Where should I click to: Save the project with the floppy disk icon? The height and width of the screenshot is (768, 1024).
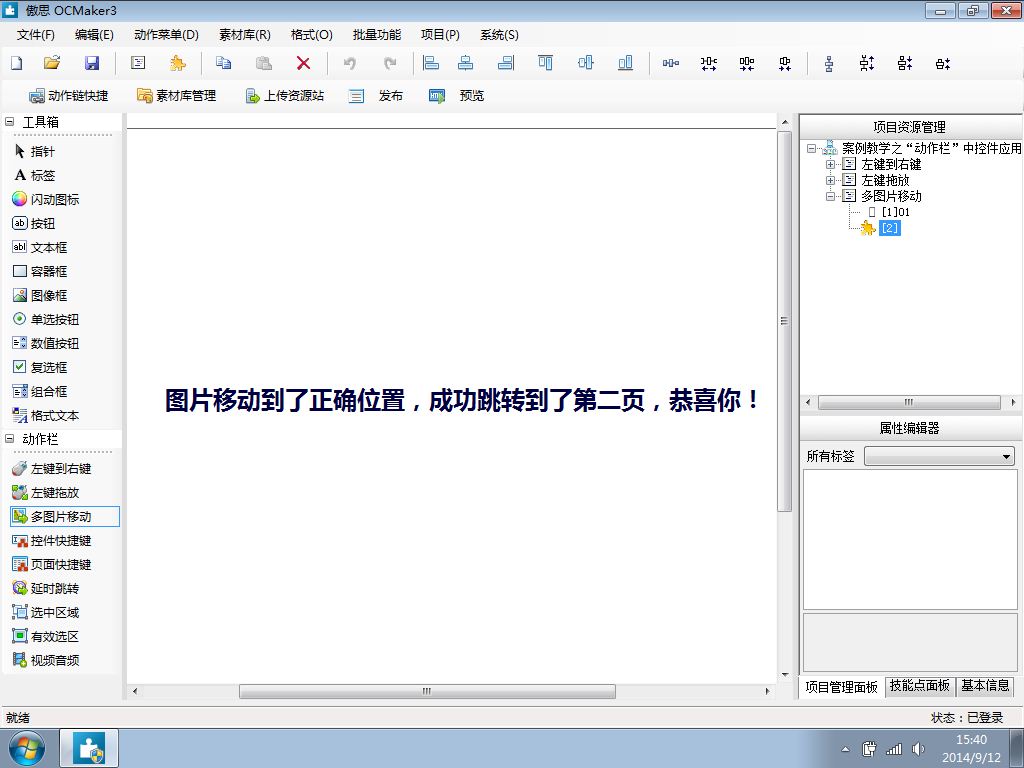tap(92, 63)
